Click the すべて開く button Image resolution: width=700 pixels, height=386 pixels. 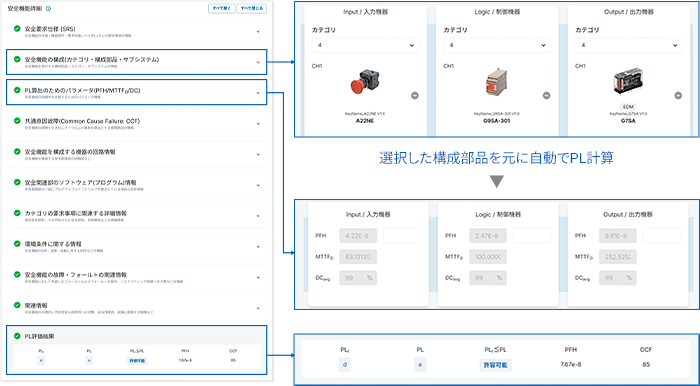pos(221,8)
